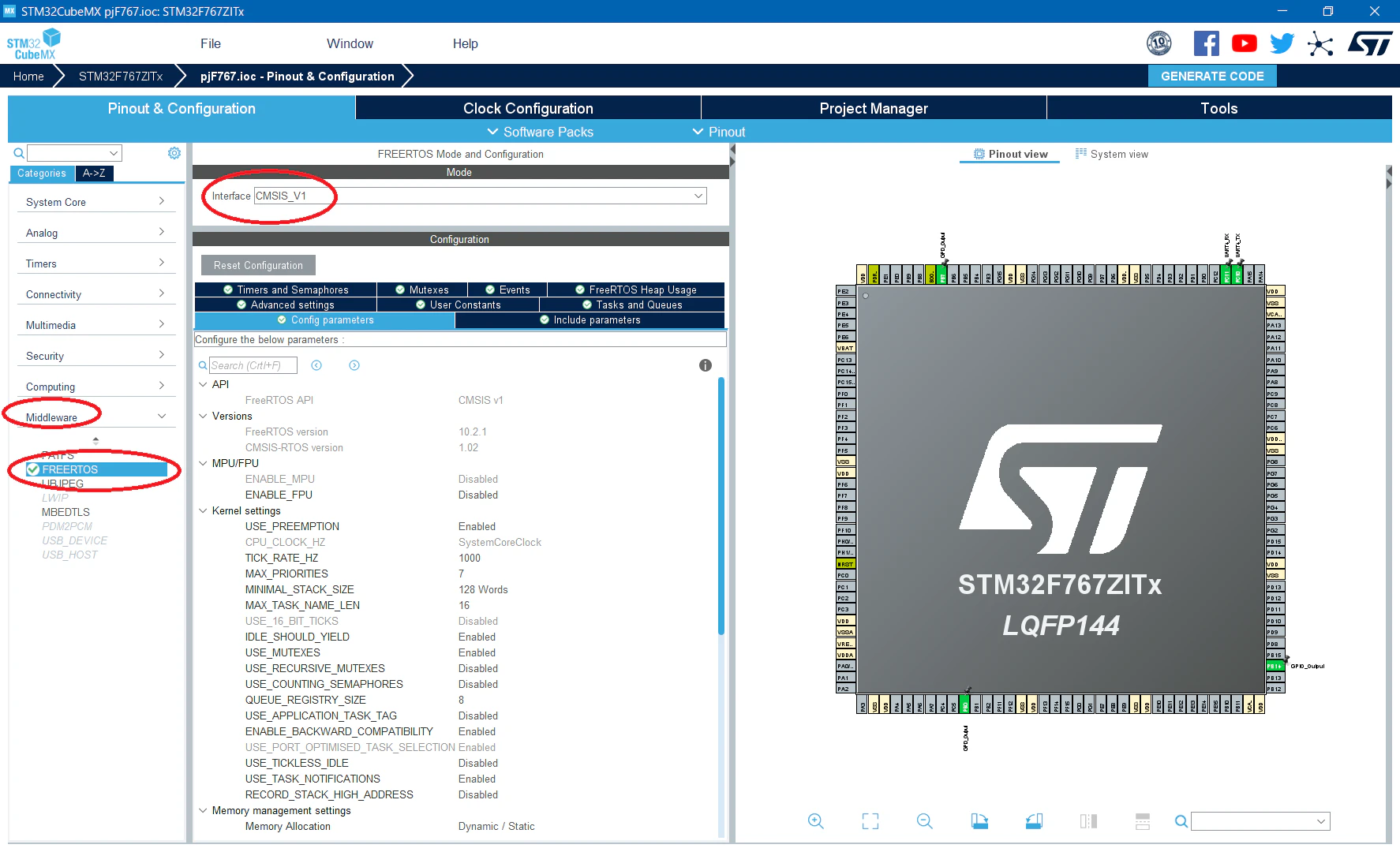Expand the Pinout dropdown menu
The image size is (1400, 852).
click(x=719, y=132)
